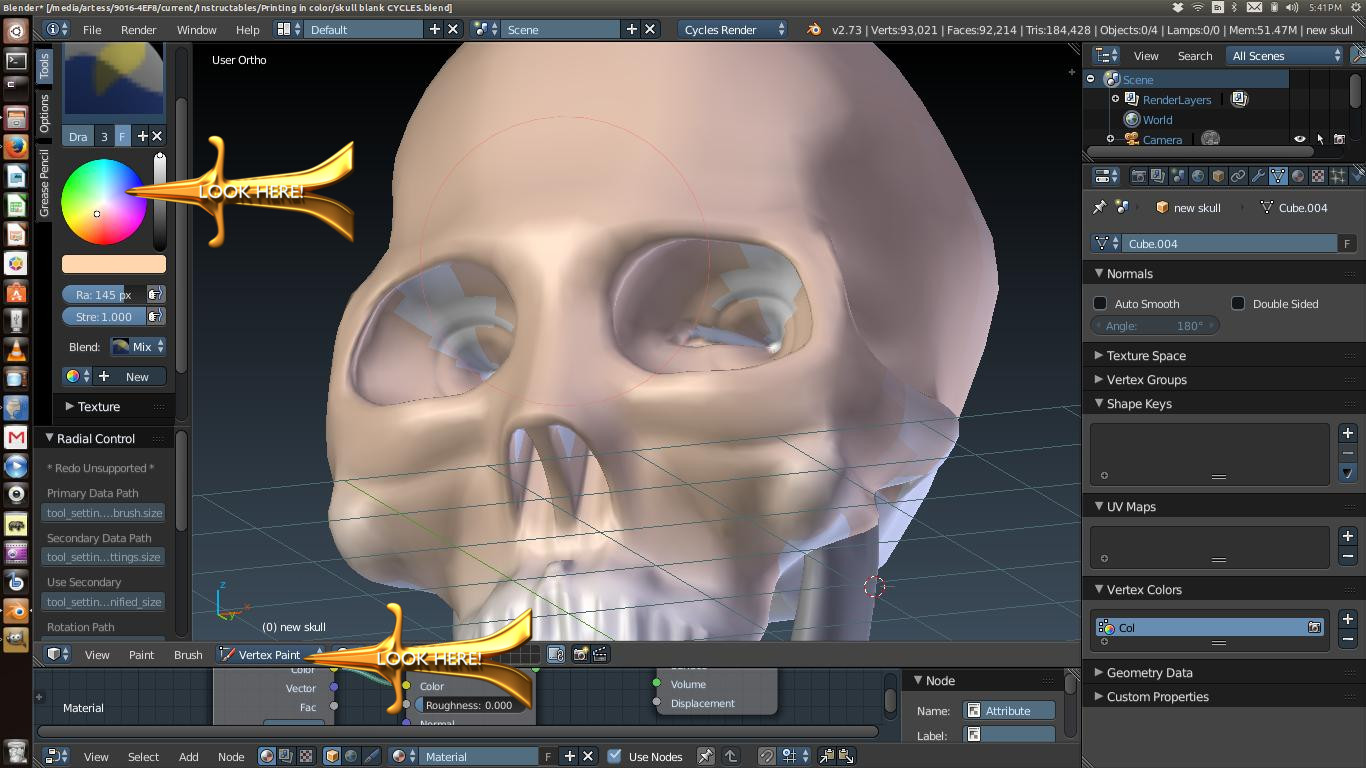Image resolution: width=1366 pixels, height=768 pixels.
Task: Open World properties tab
Action: tap(1198, 176)
